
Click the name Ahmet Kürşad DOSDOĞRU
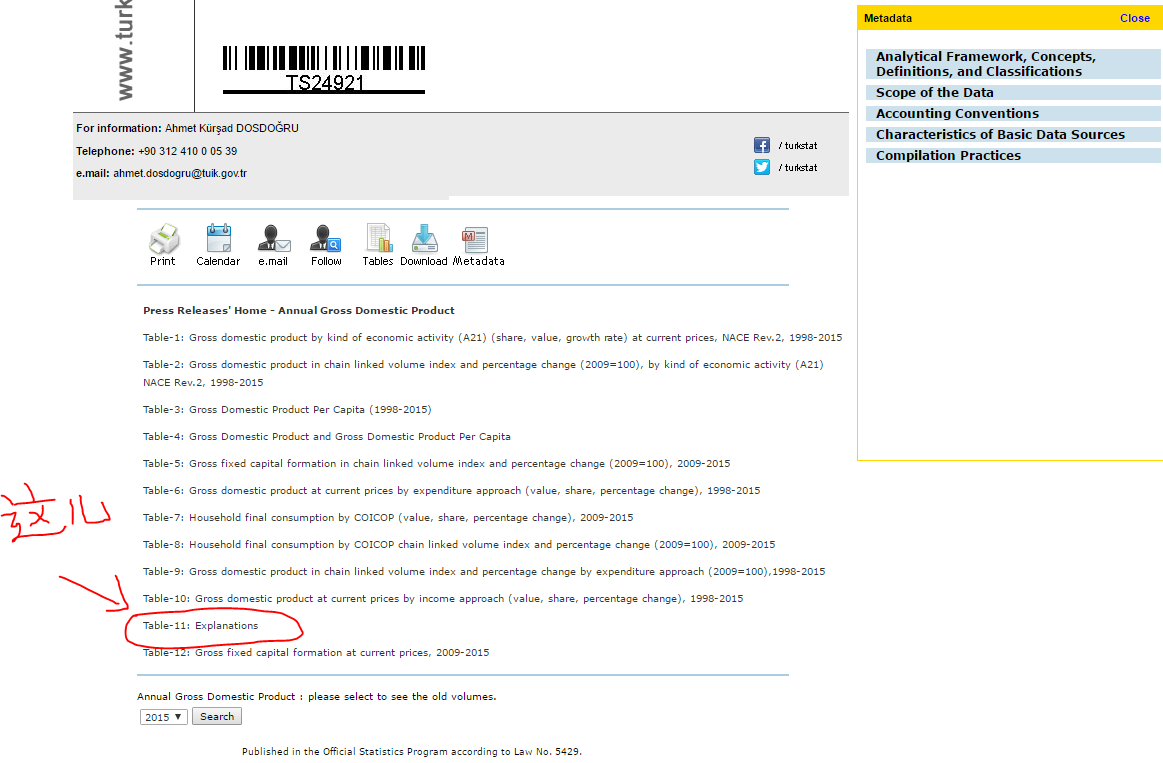(x=231, y=128)
